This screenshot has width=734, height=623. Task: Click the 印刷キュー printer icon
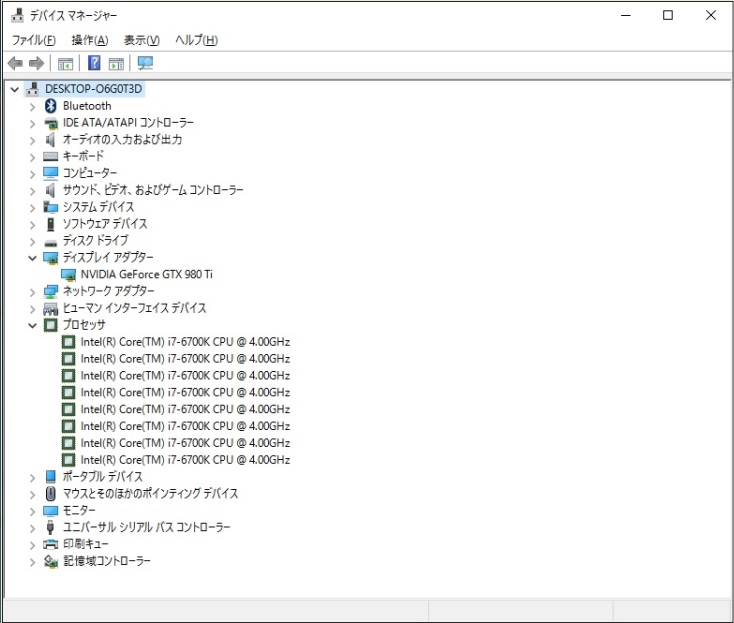pyautogui.click(x=51, y=544)
